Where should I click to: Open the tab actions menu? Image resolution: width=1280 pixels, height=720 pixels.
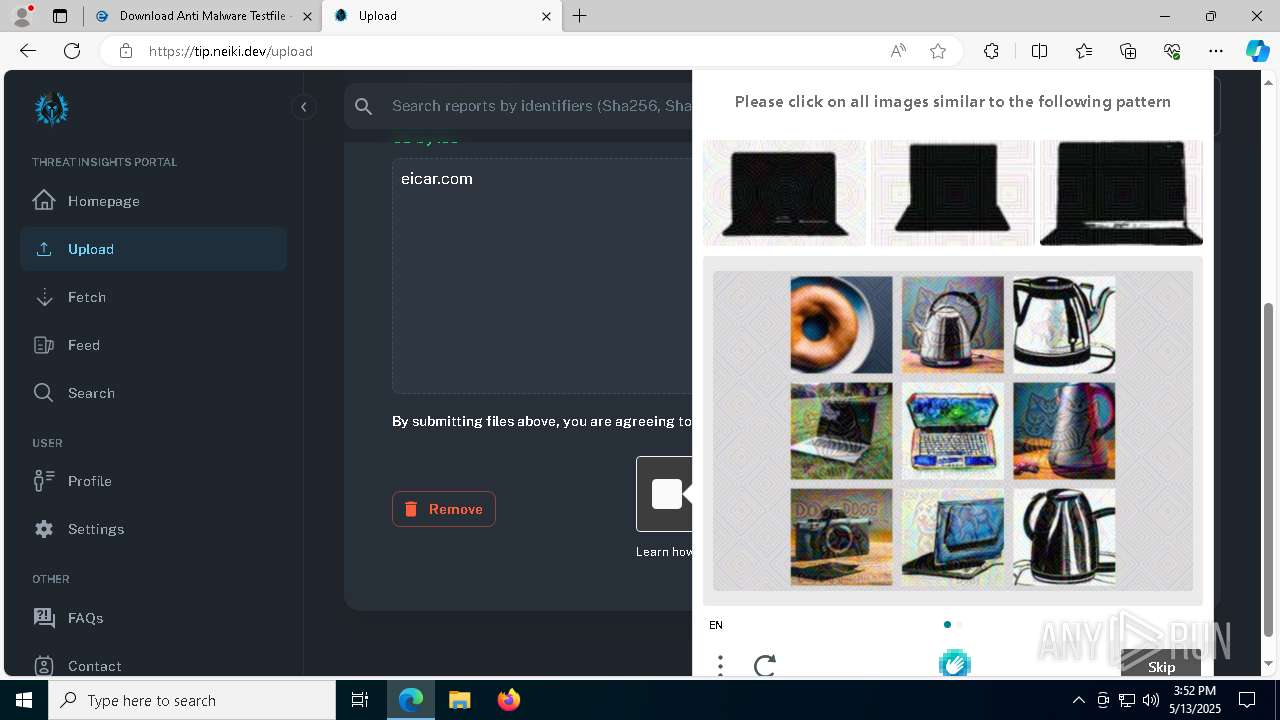(60, 16)
